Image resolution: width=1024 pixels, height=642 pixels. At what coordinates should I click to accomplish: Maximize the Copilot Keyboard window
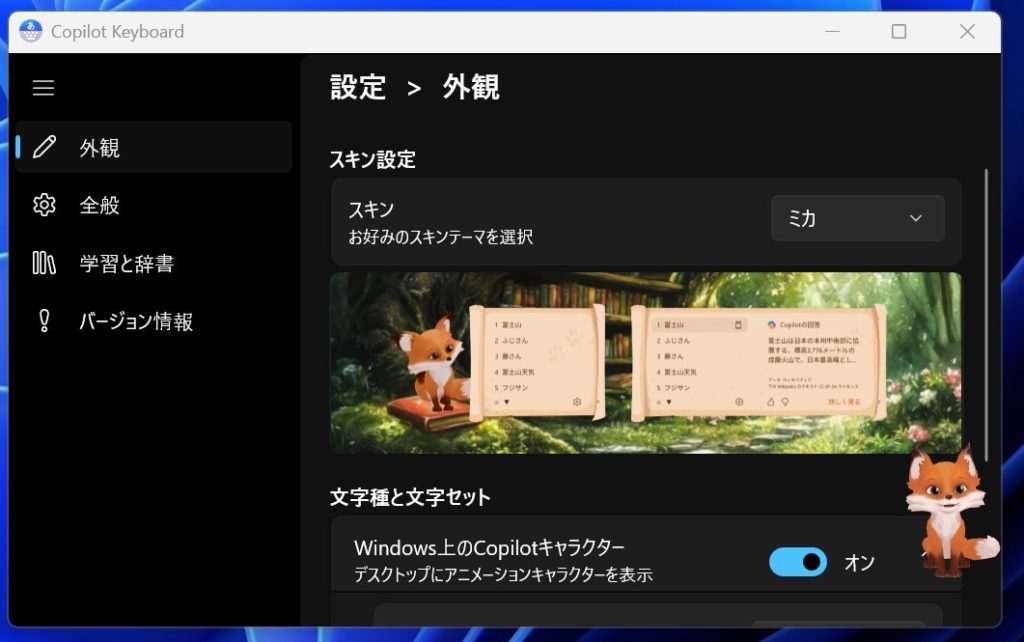pos(898,32)
